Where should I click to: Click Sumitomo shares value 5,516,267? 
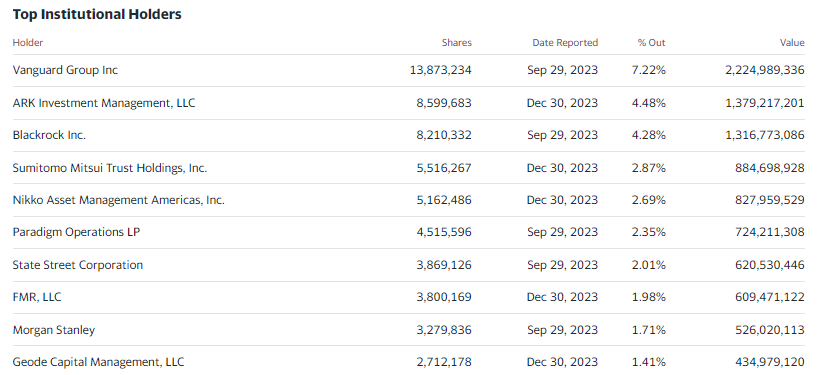tap(444, 168)
